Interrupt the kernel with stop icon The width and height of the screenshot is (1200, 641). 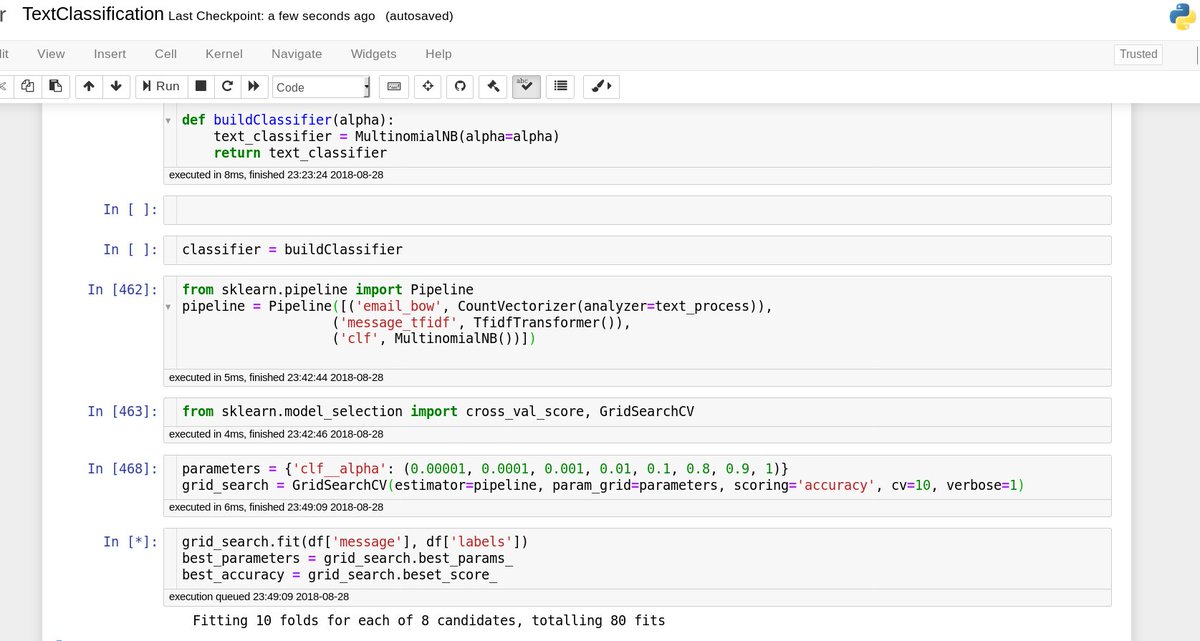(x=201, y=87)
